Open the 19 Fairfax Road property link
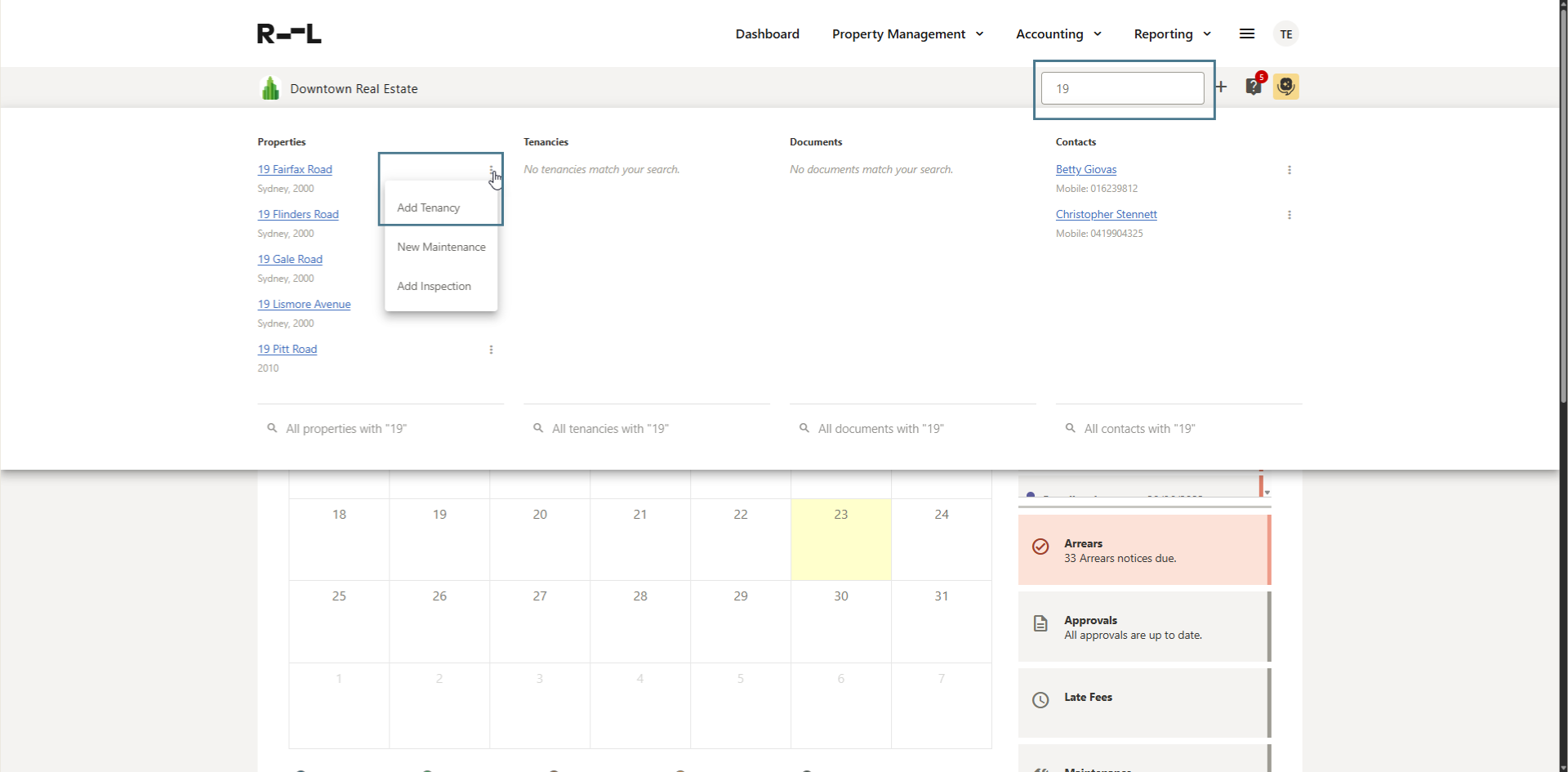The image size is (1568, 772). tap(294, 169)
